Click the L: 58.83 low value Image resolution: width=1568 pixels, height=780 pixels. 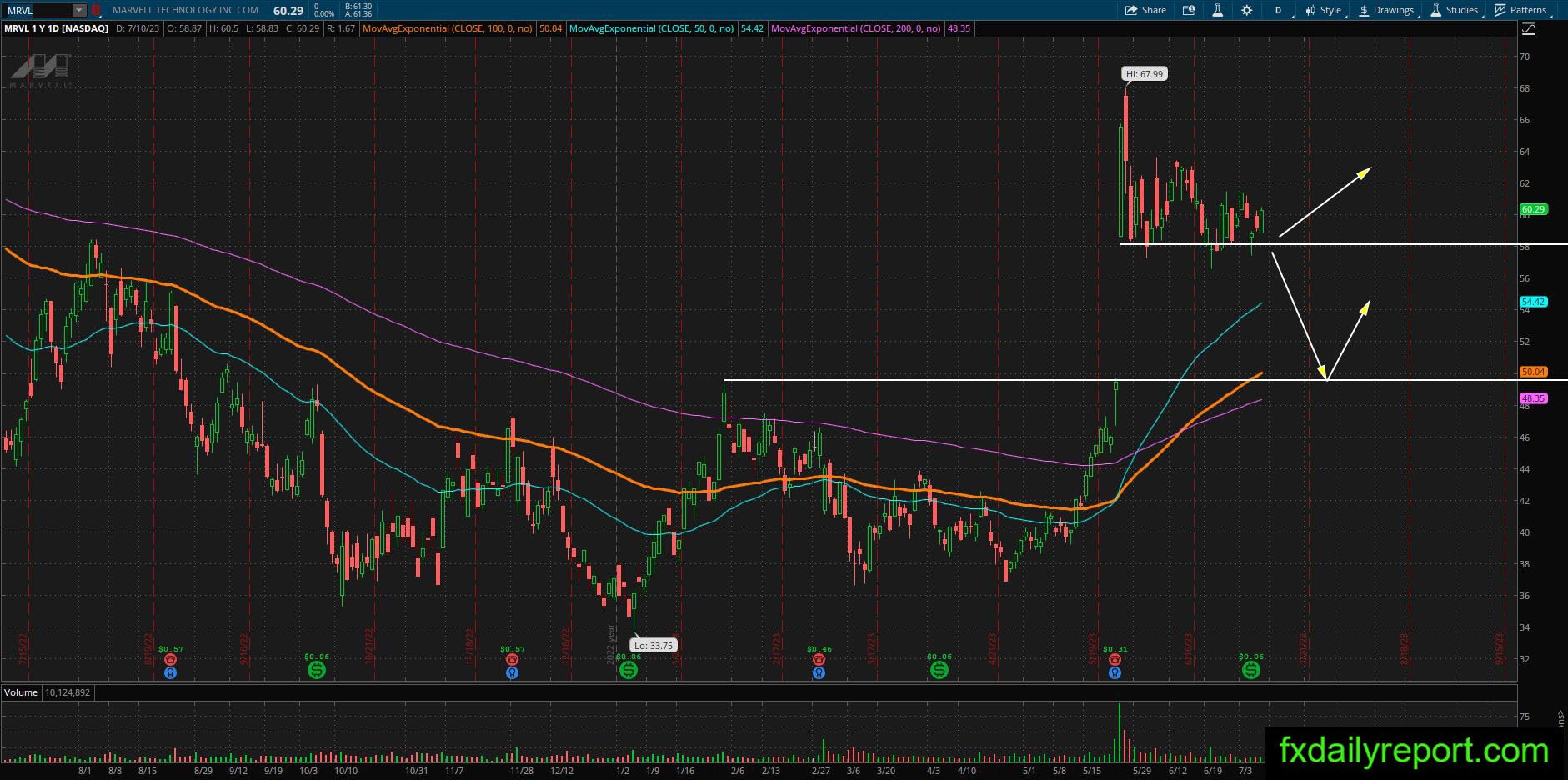point(262,28)
